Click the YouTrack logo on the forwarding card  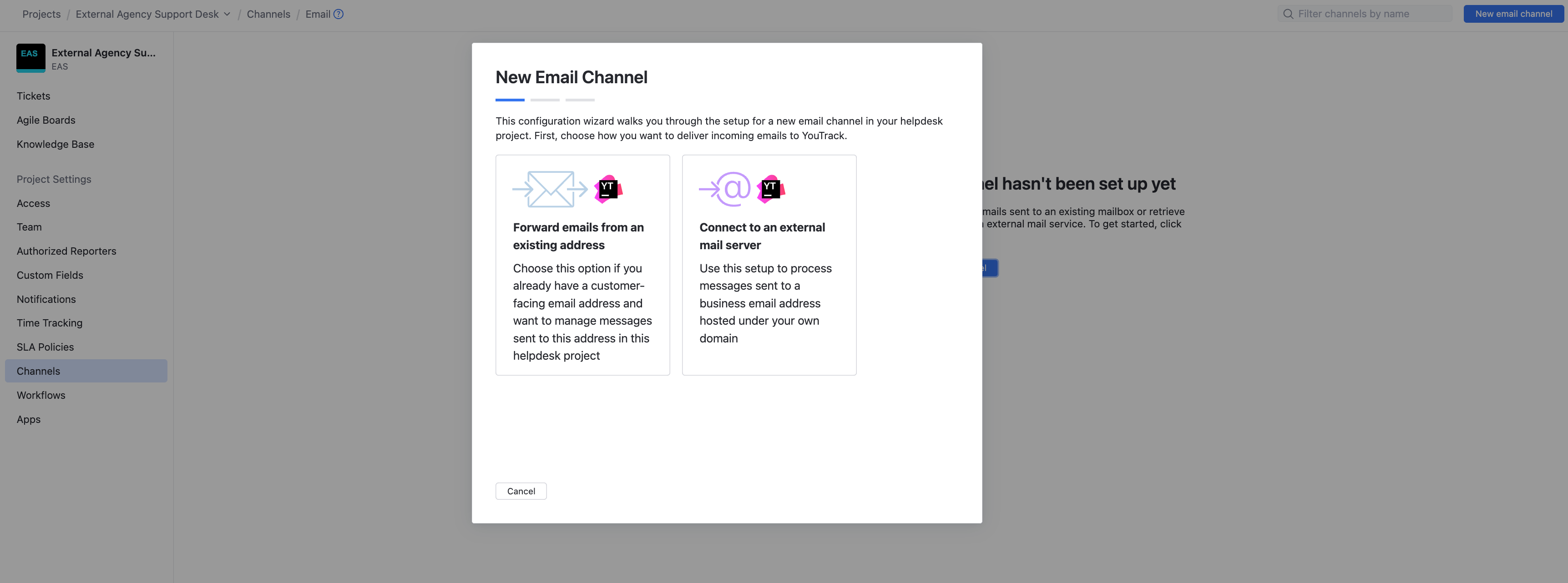[608, 189]
